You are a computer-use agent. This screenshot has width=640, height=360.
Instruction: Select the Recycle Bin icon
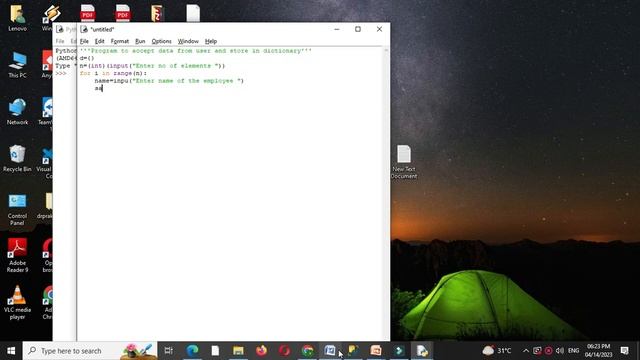18,158
